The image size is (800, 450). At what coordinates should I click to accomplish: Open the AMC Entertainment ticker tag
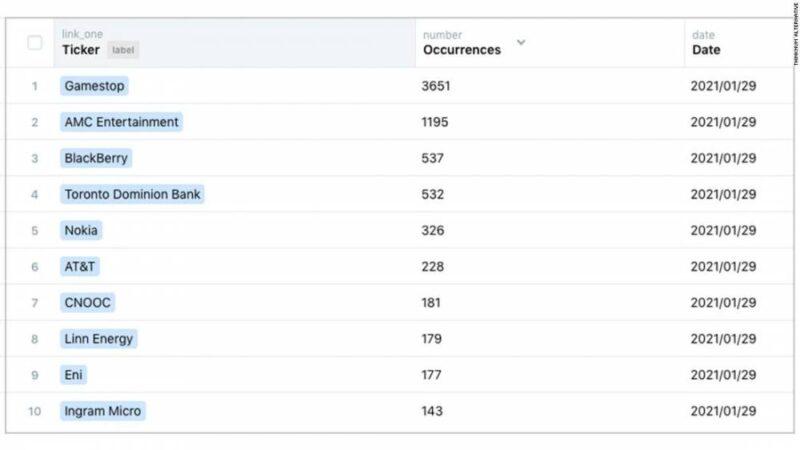click(x=121, y=122)
